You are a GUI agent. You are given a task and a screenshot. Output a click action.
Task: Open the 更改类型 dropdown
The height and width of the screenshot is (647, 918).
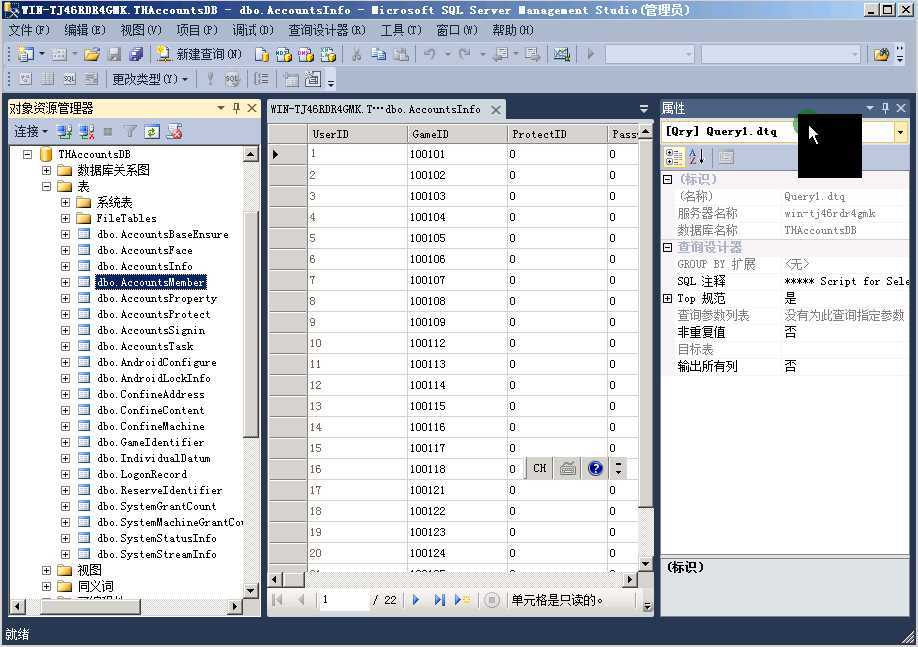tap(149, 79)
